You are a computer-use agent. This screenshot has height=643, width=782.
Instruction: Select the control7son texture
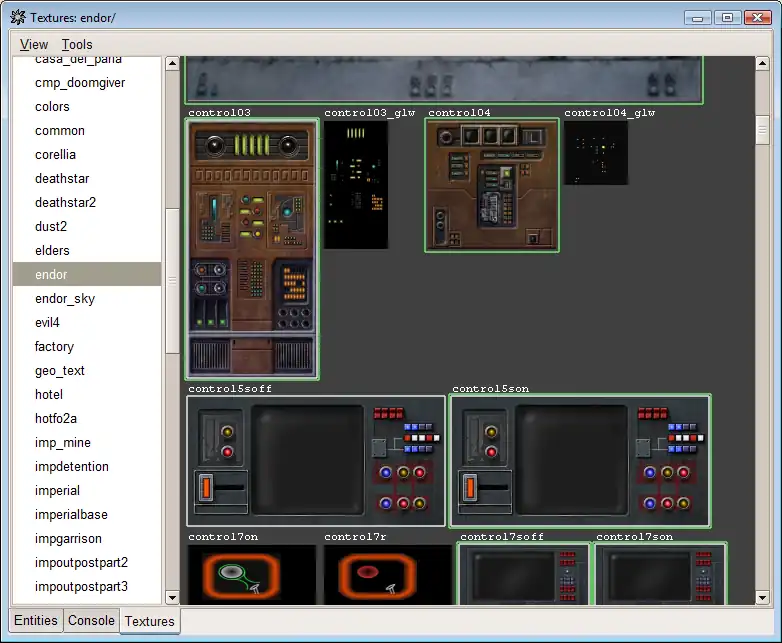point(660,575)
